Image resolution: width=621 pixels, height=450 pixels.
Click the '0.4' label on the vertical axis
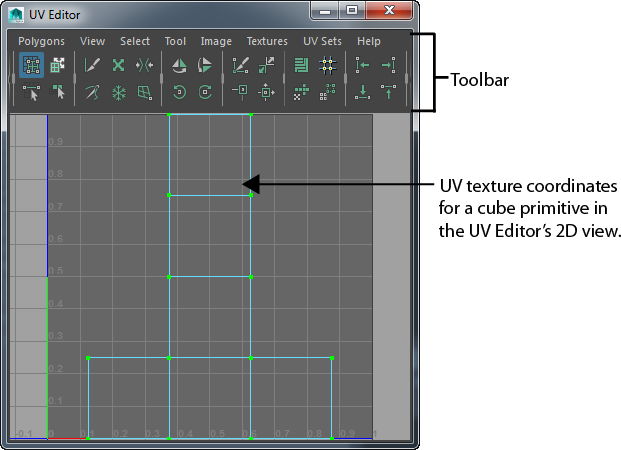[x=55, y=304]
